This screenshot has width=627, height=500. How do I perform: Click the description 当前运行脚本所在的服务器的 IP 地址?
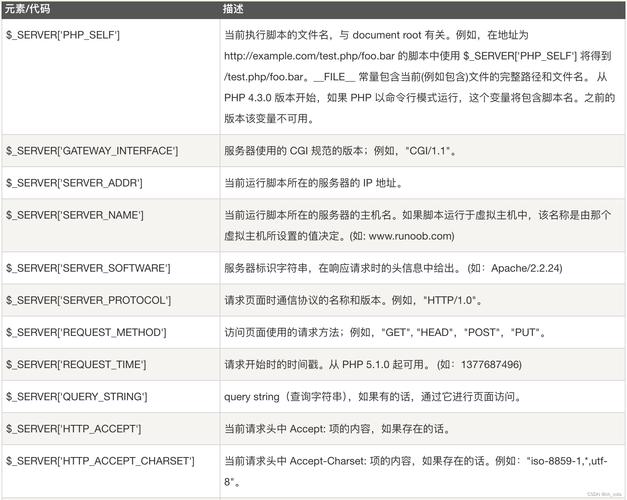313,183
